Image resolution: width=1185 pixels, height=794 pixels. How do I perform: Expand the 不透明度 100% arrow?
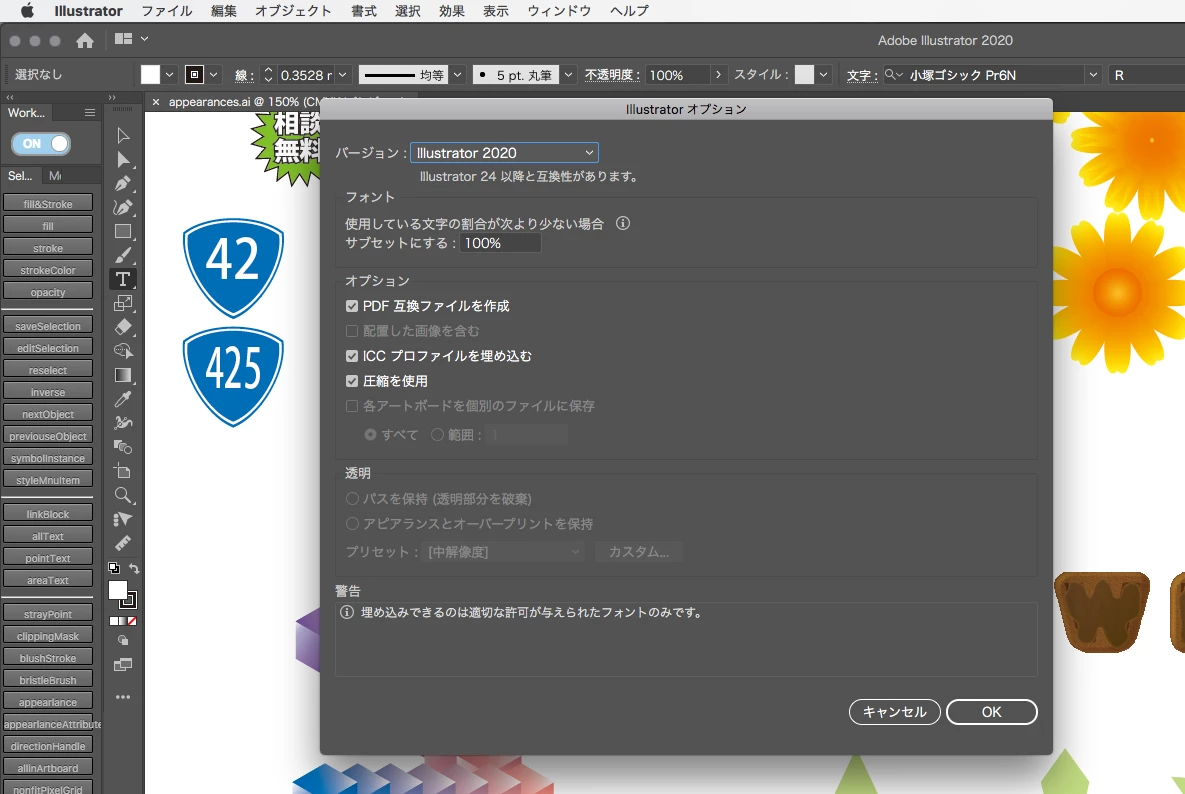(718, 75)
